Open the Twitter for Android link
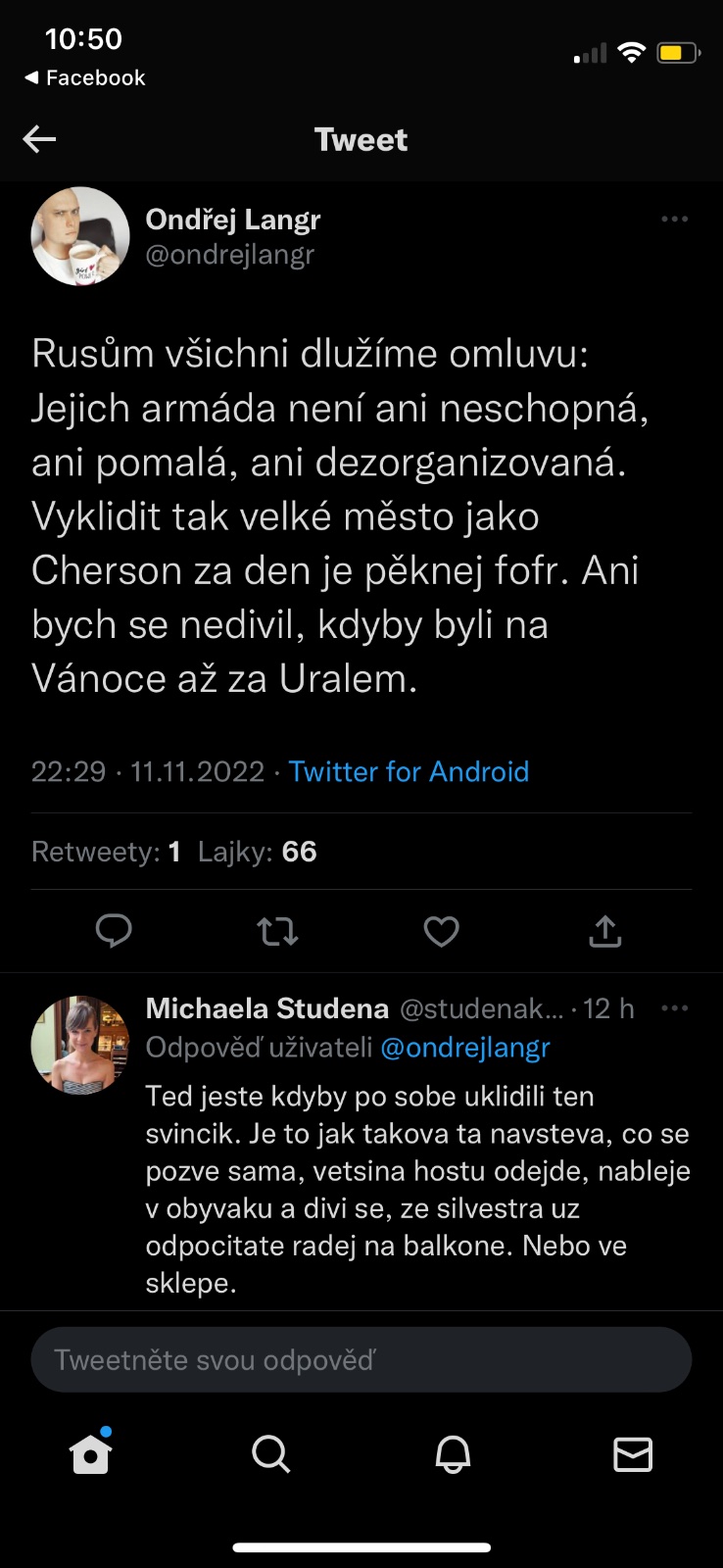This screenshot has height=1568, width=723. click(409, 772)
